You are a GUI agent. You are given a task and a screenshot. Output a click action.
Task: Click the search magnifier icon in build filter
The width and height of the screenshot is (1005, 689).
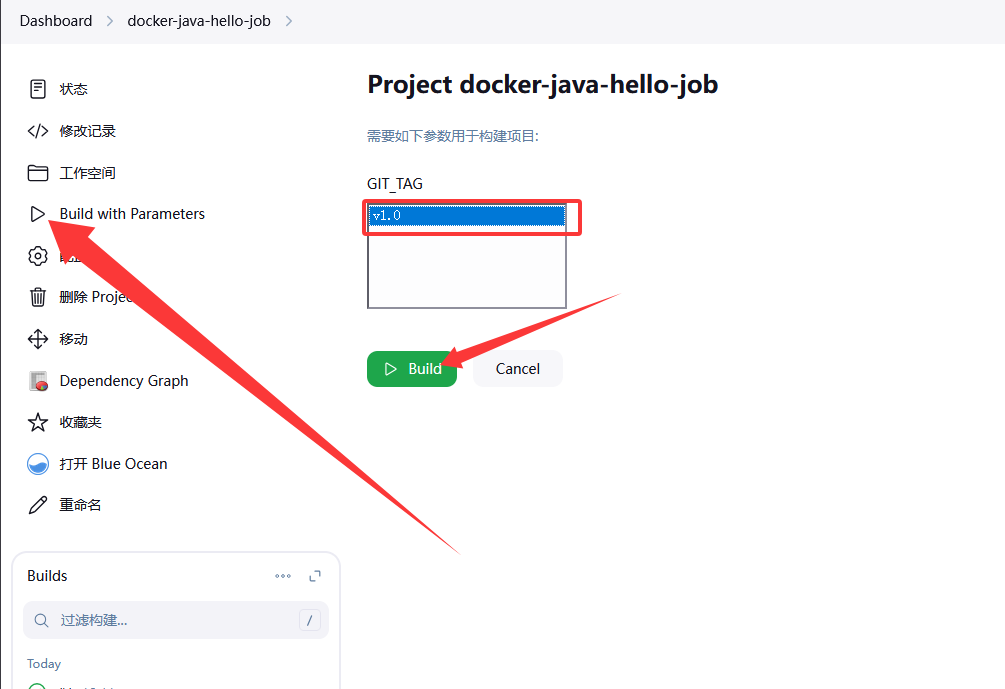(41, 620)
